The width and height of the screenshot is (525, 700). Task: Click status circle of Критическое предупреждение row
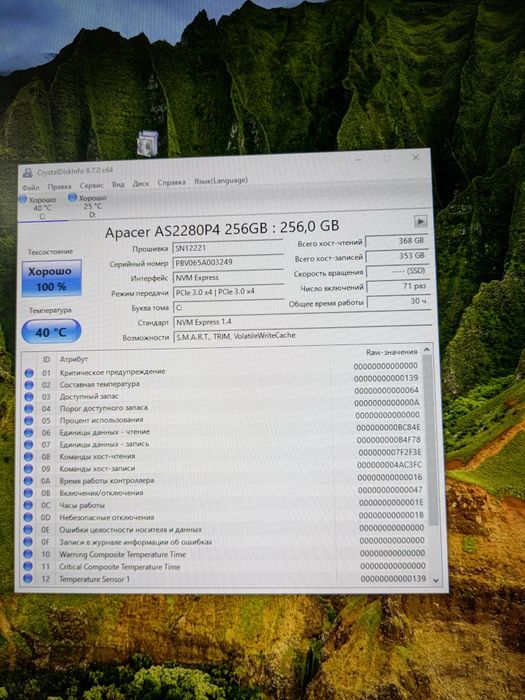click(x=29, y=373)
